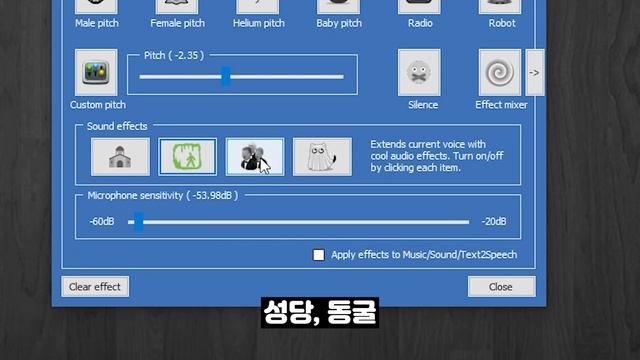Image resolution: width=640 pixels, height=360 pixels.
Task: Show more effects with the arrow button
Action: click(x=535, y=73)
